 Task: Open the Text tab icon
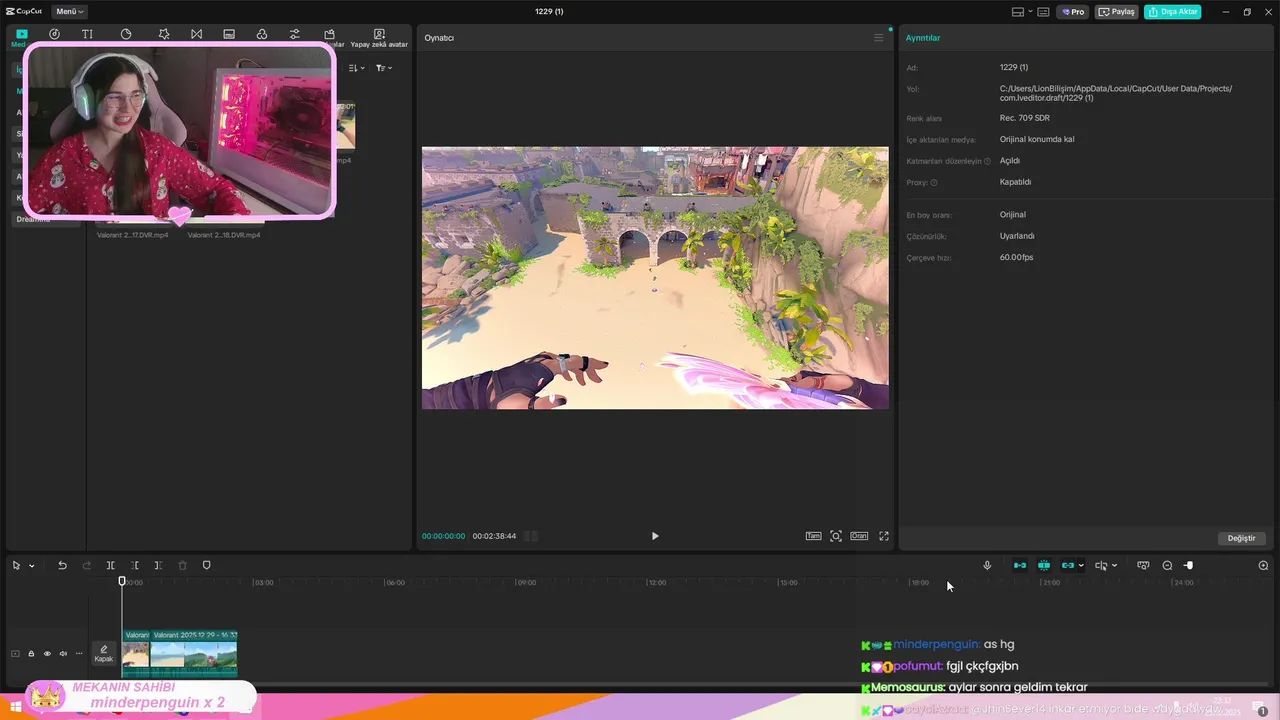pyautogui.click(x=87, y=34)
